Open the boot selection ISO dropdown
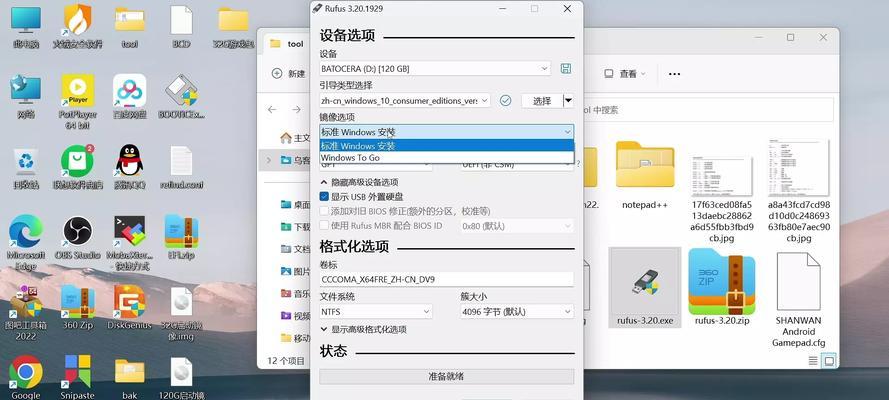The width and height of the screenshot is (889, 400). [x=405, y=100]
